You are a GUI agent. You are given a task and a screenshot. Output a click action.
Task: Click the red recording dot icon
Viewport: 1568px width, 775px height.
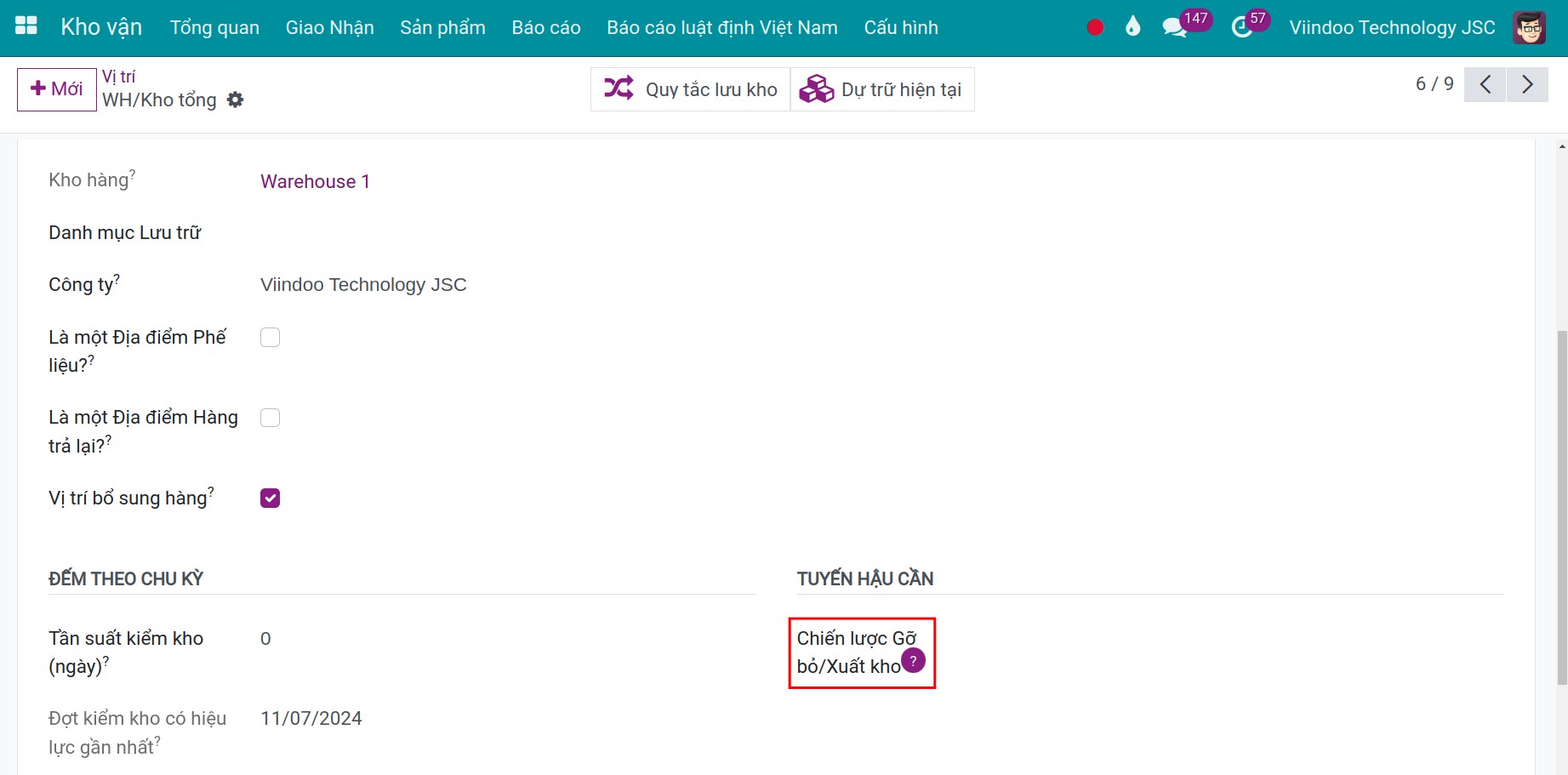pyautogui.click(x=1095, y=27)
